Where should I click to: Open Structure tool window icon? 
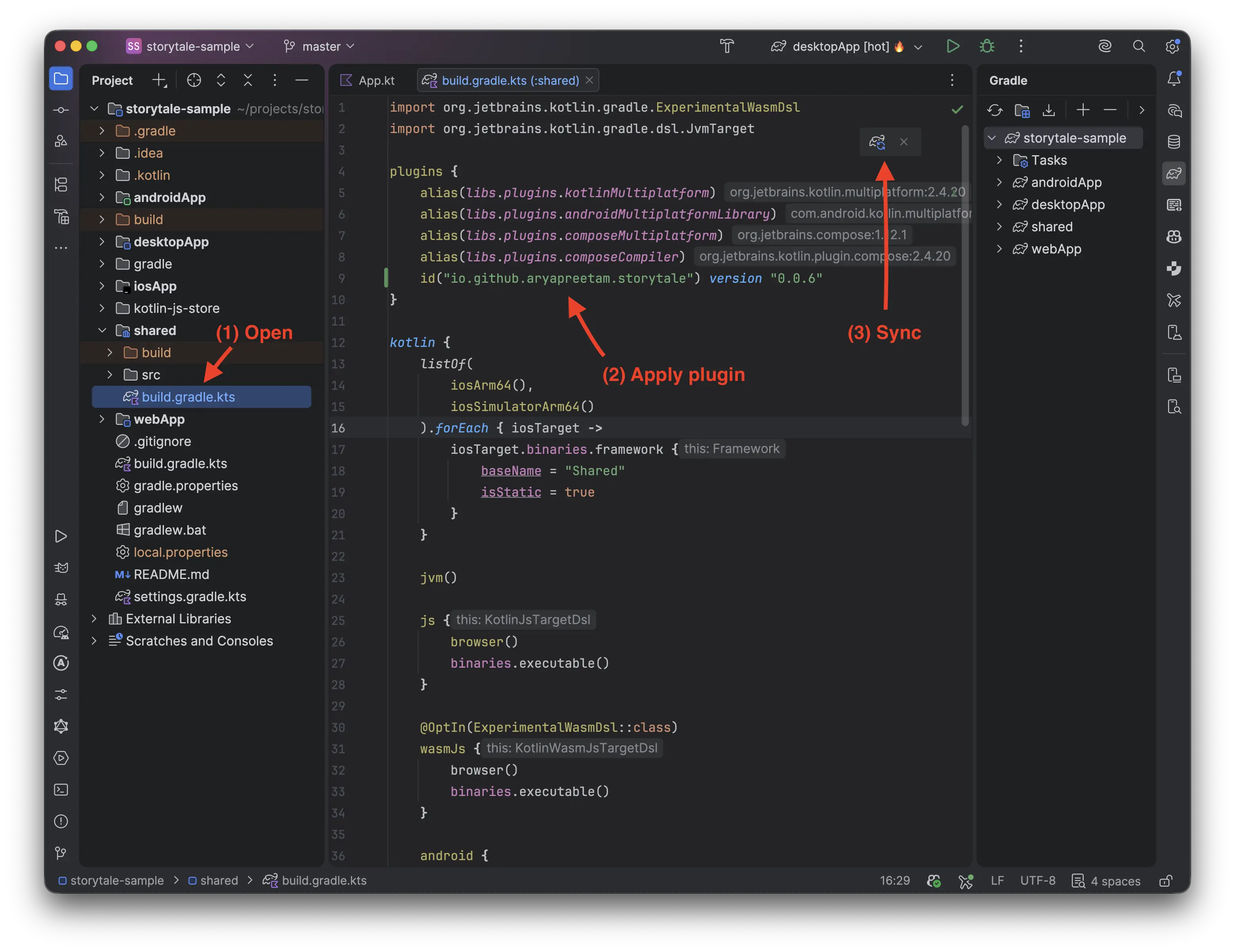tap(61, 185)
